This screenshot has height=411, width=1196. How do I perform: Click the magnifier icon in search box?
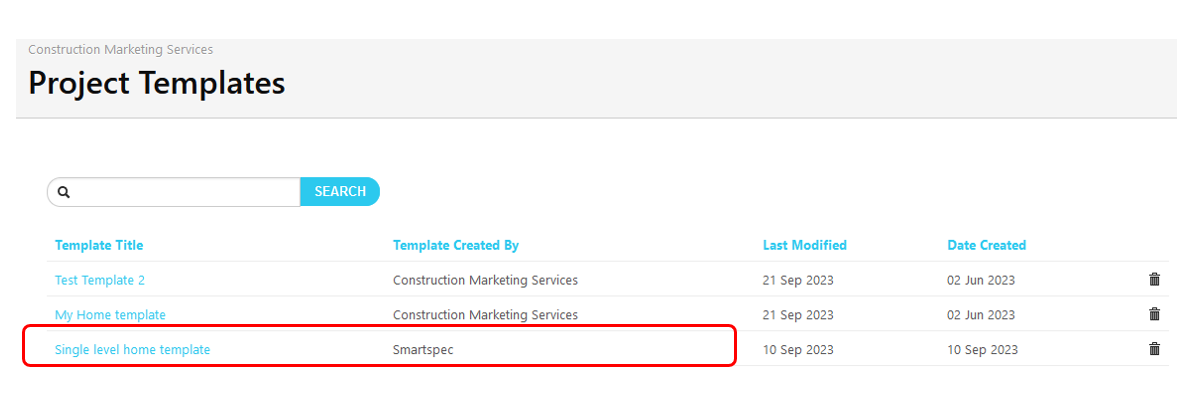[64, 192]
